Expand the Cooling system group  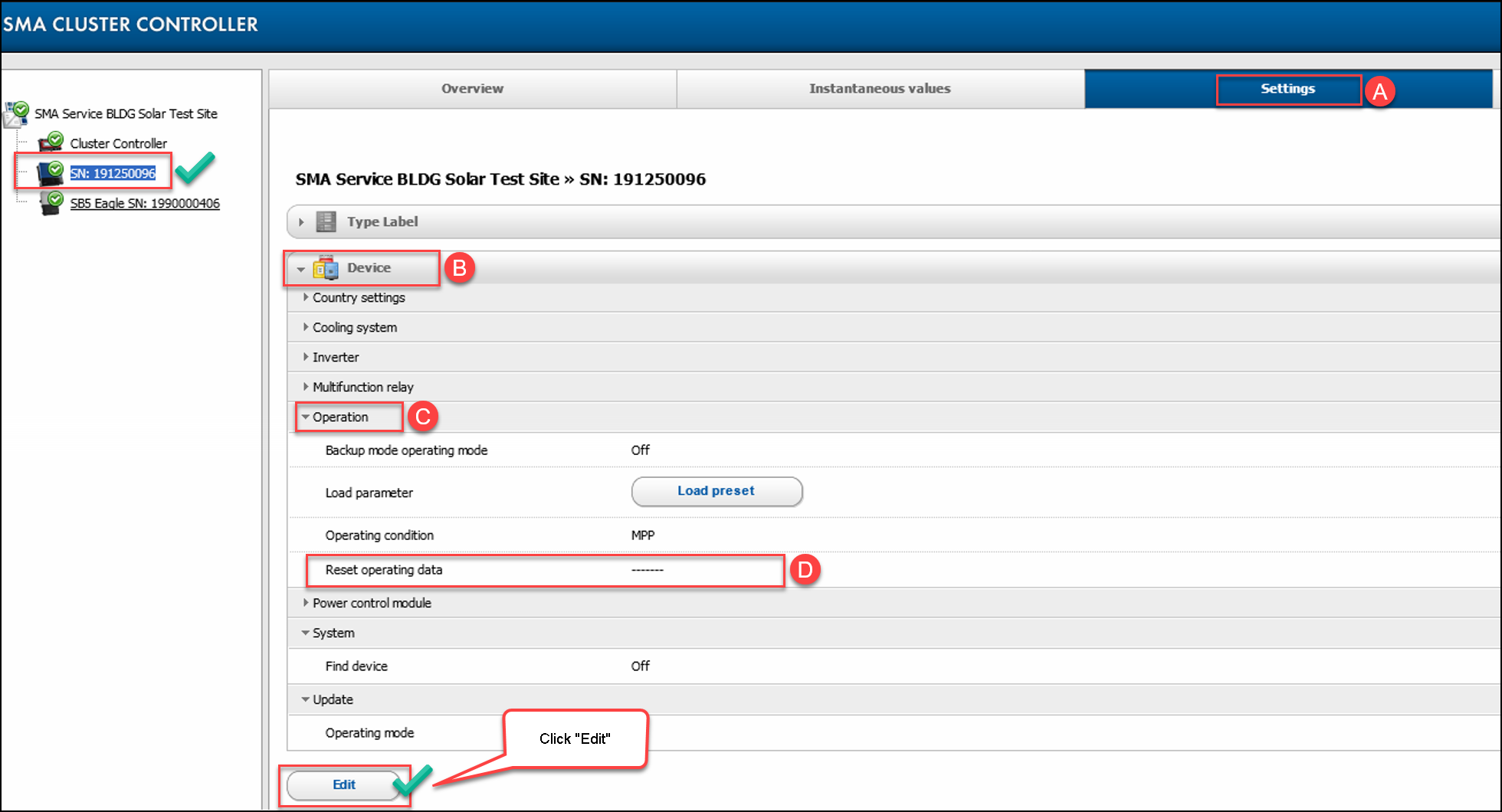tap(306, 327)
